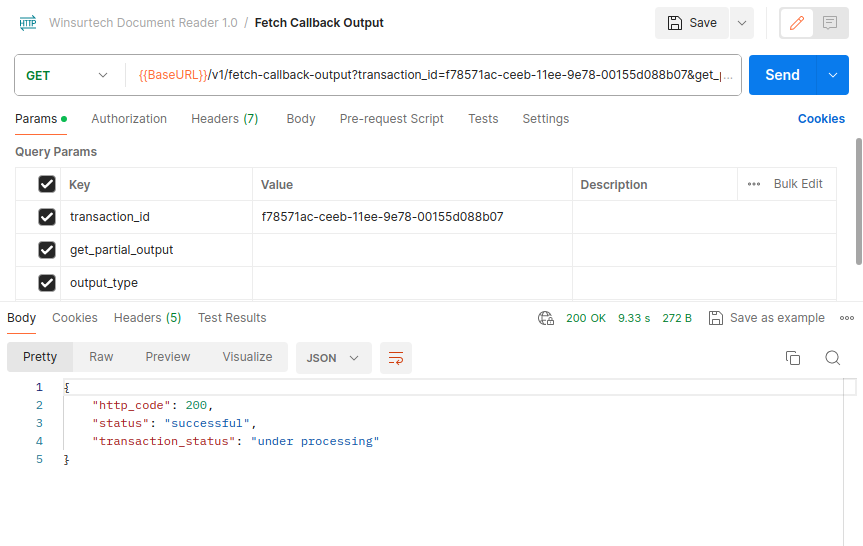The image size is (863, 546).
Task: Click the params panel vertical scrollbar
Action: (x=859, y=201)
